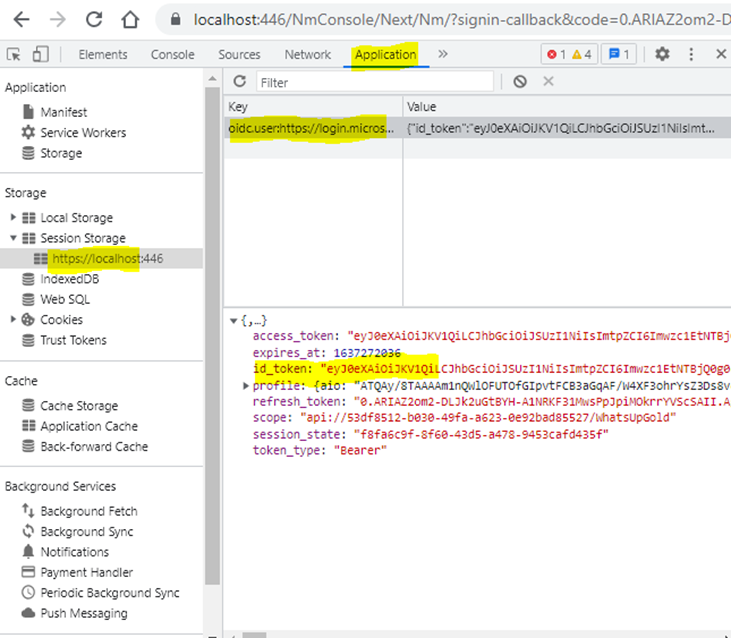
Task: Go forward with the browser forward arrow
Action: click(x=58, y=20)
